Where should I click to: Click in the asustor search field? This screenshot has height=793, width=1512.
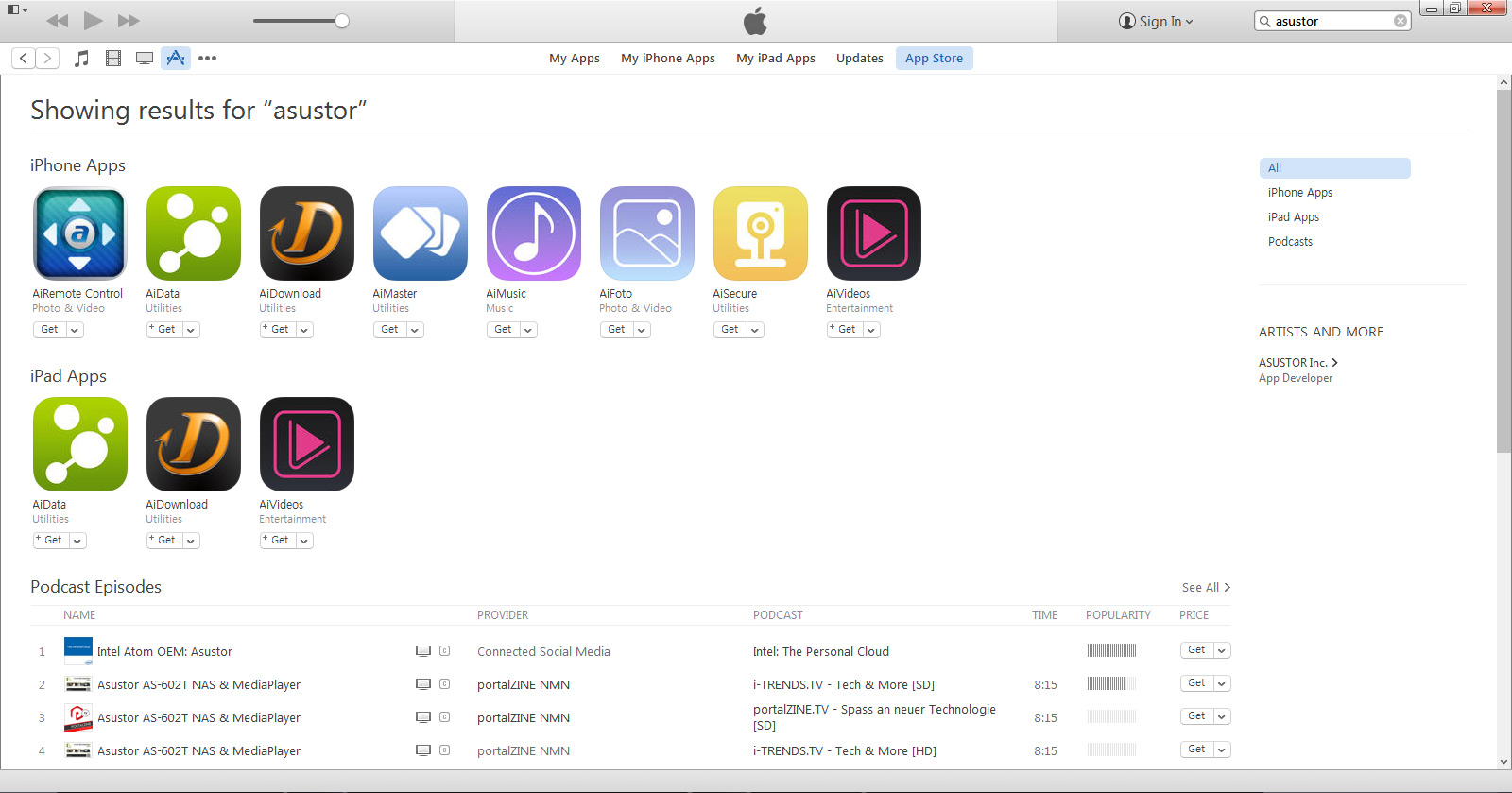tap(1332, 21)
